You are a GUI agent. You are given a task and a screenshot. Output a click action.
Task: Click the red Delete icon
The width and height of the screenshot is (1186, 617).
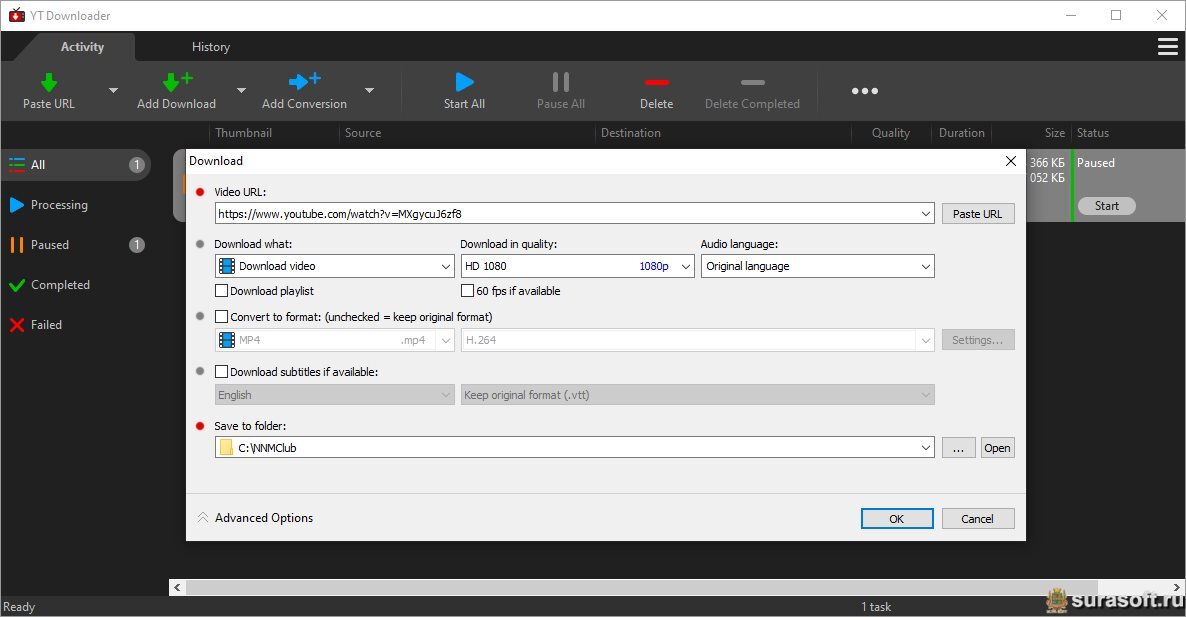click(656, 82)
